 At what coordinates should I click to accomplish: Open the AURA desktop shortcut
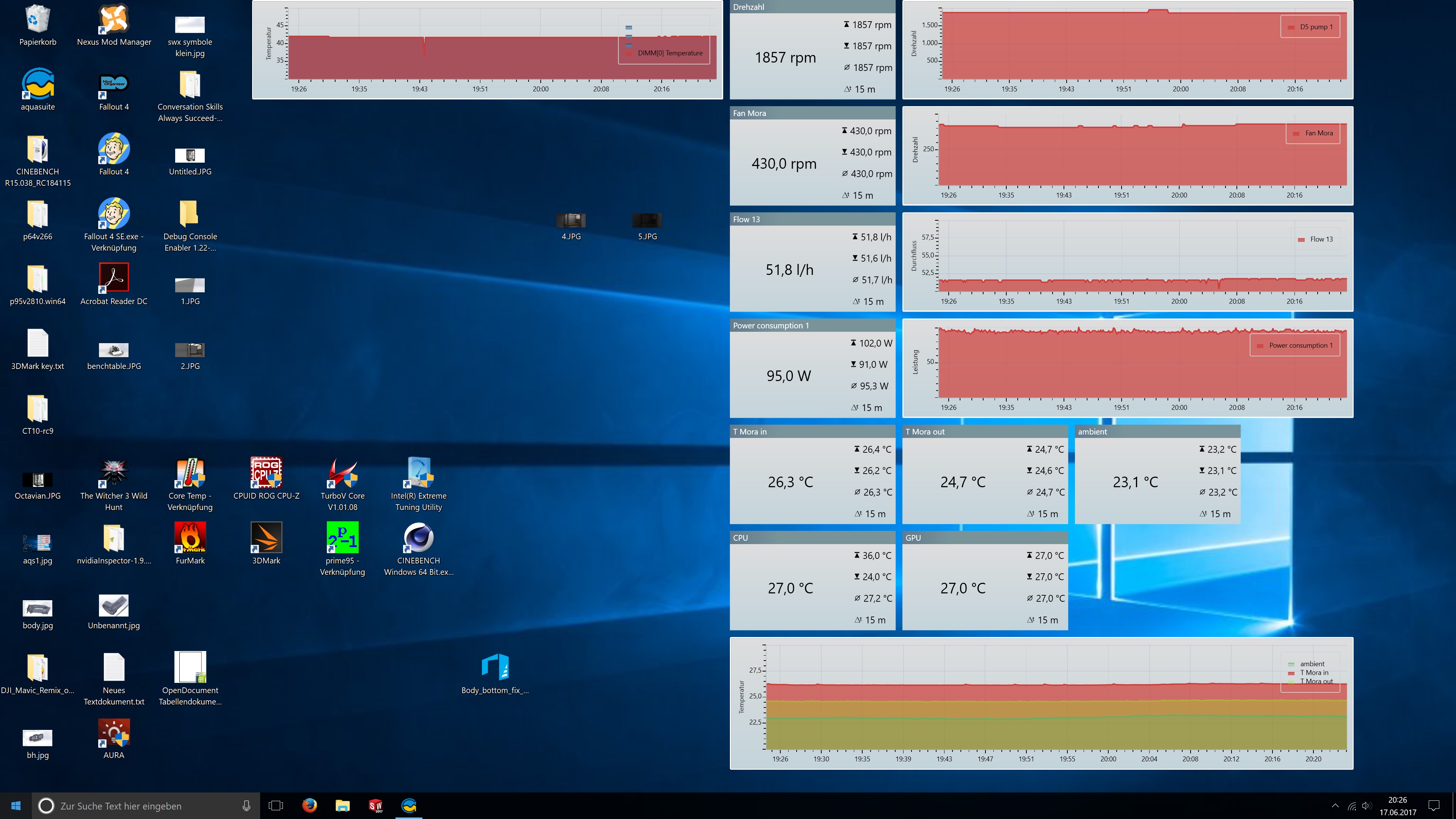(114, 733)
